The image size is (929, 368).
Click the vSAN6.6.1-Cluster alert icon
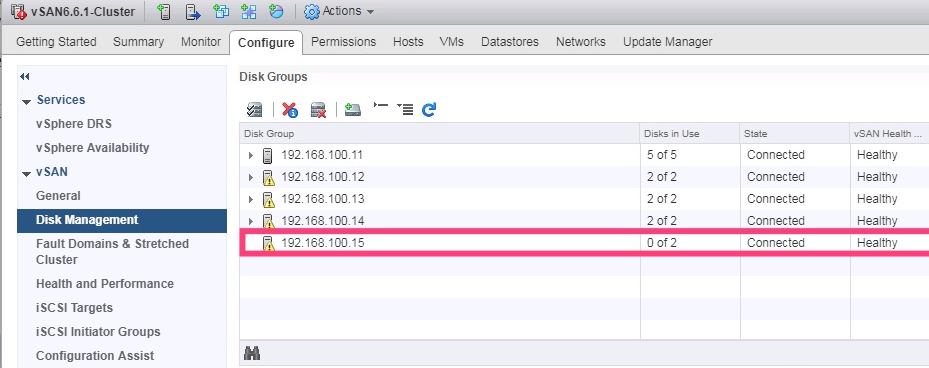point(20,11)
